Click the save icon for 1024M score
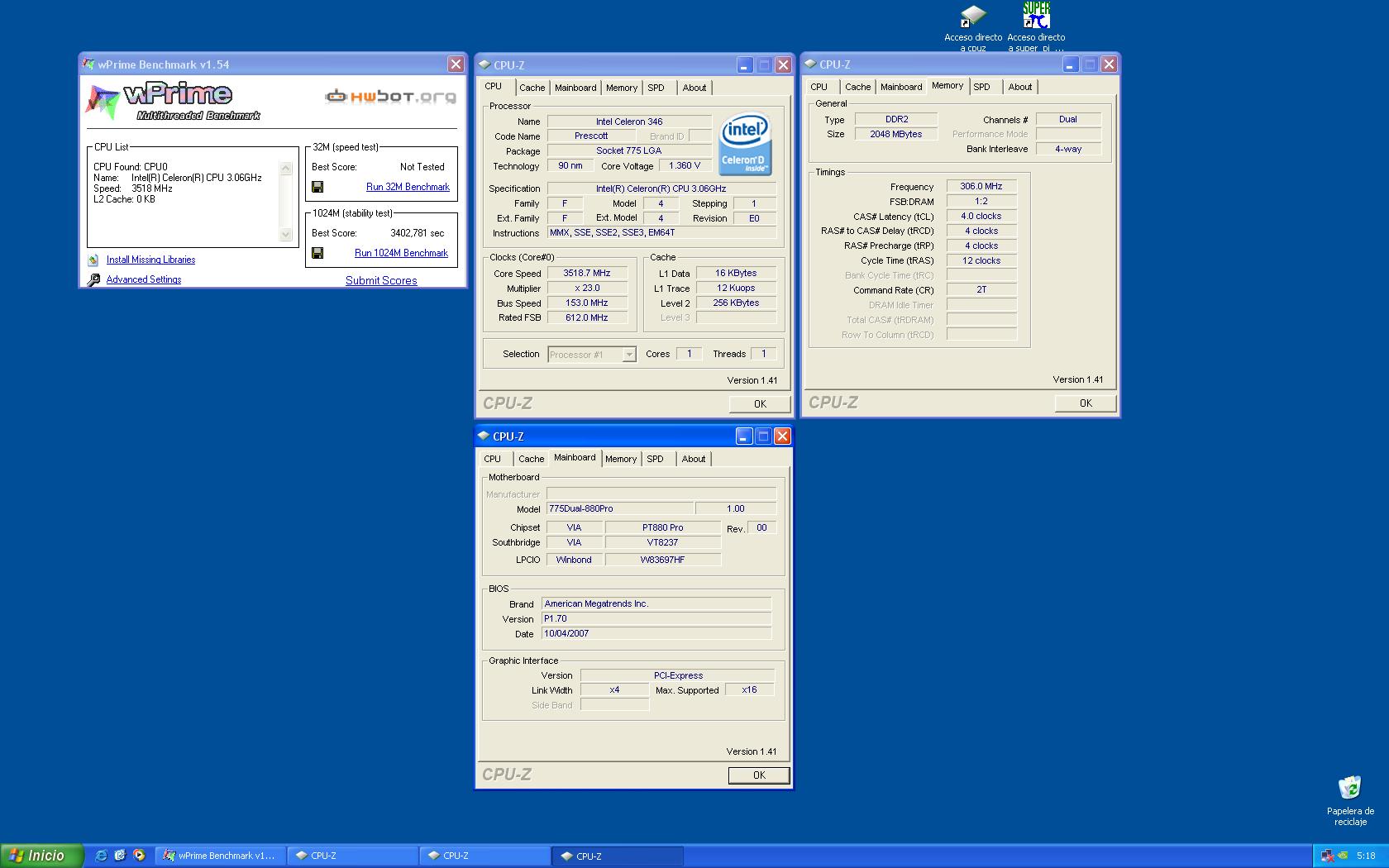The height and width of the screenshot is (868, 1389). point(317,253)
